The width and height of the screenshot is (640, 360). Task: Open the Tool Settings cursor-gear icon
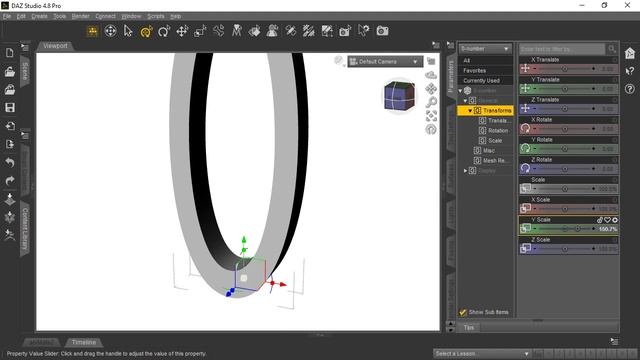pos(363,31)
